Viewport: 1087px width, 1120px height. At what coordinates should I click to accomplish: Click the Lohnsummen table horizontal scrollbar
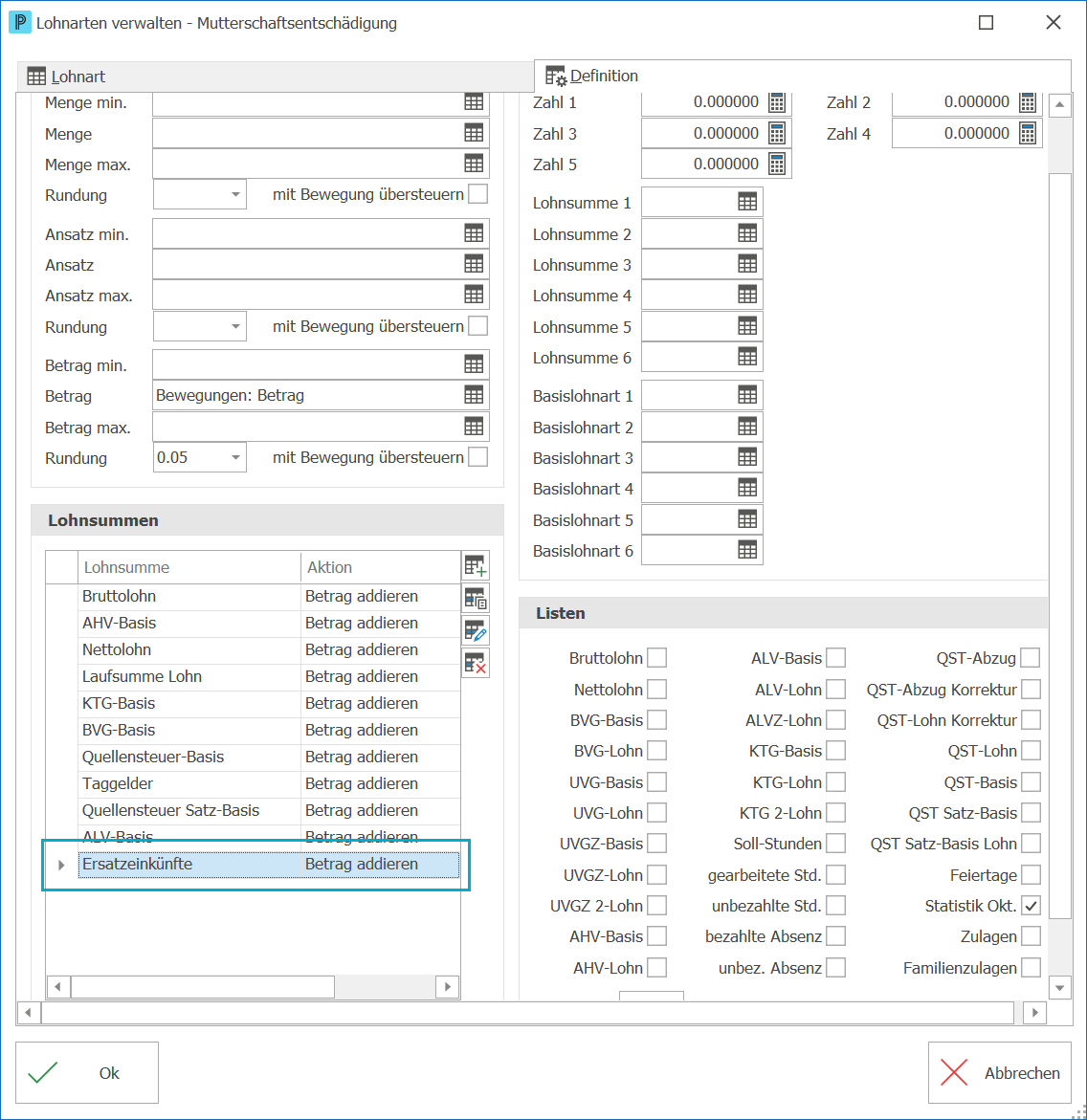(253, 986)
